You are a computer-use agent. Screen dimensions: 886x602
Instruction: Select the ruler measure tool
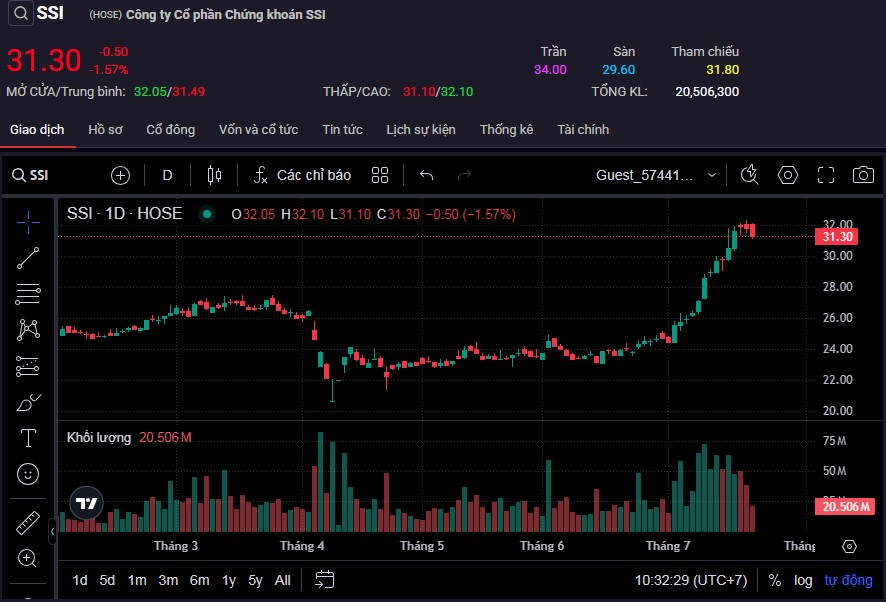pos(28,523)
